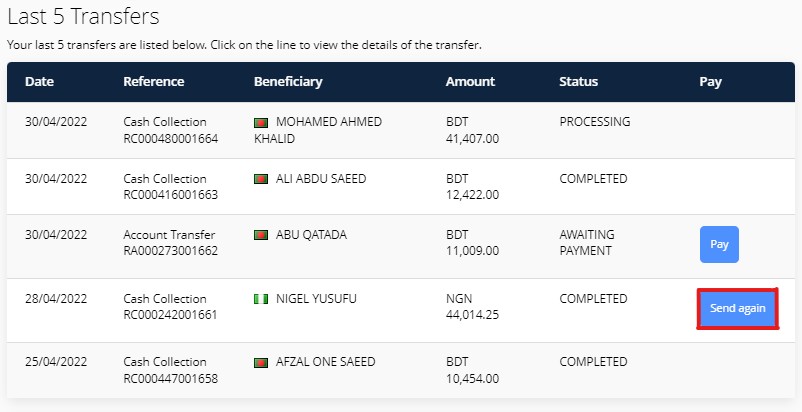Click the Reference column header

(x=154, y=82)
